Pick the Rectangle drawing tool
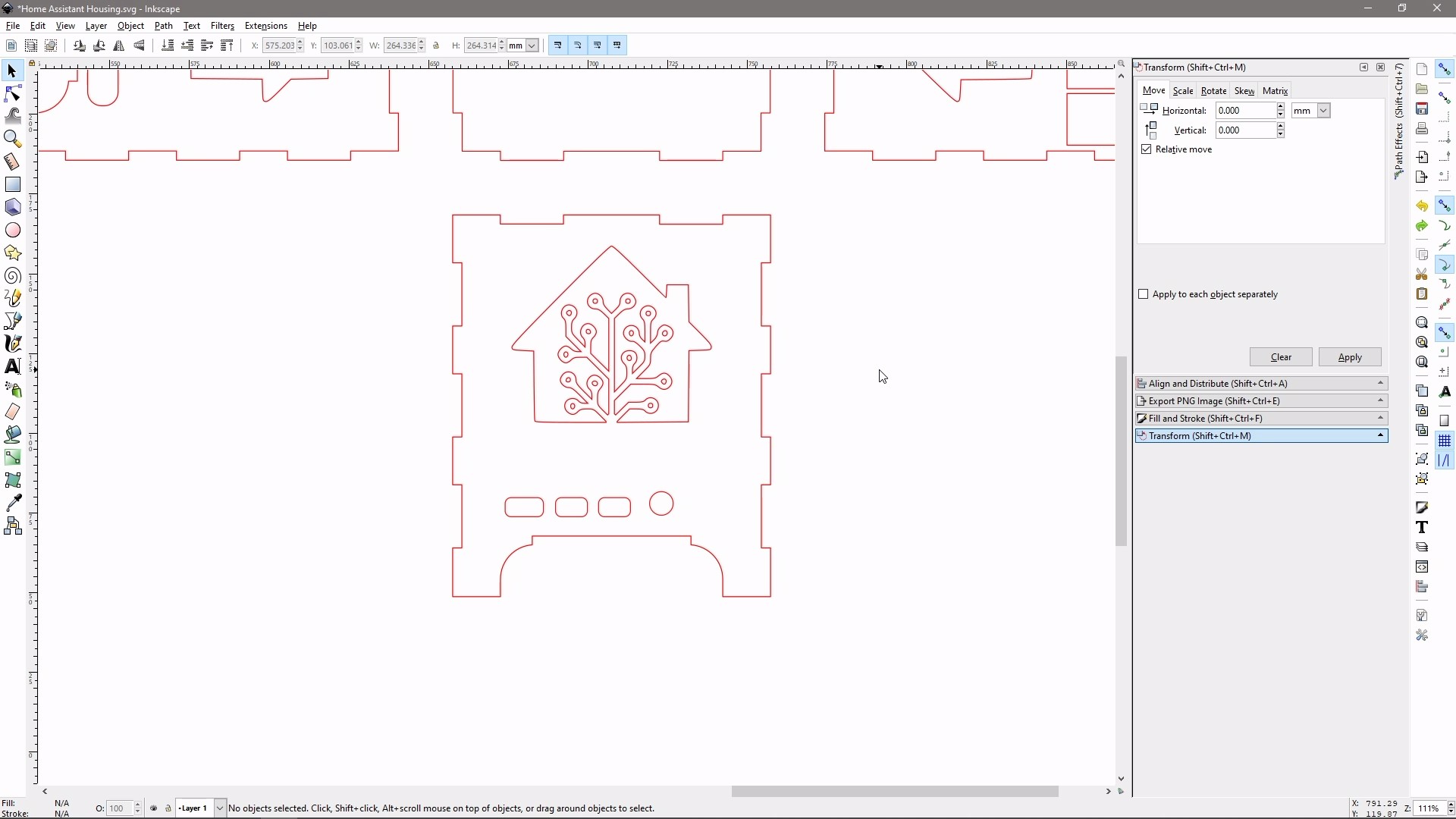 coord(13,185)
